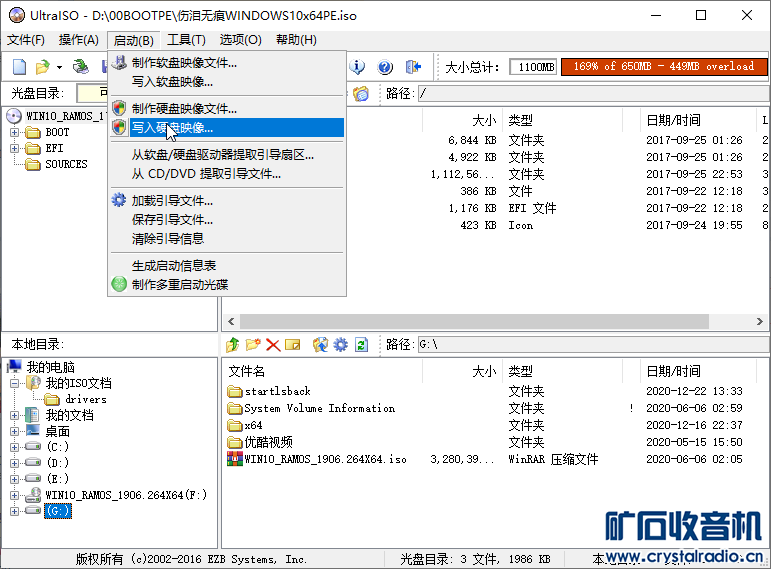This screenshot has width=771, height=569.
Task: Expand the BOOT folder in disc tree
Action: tap(14, 132)
